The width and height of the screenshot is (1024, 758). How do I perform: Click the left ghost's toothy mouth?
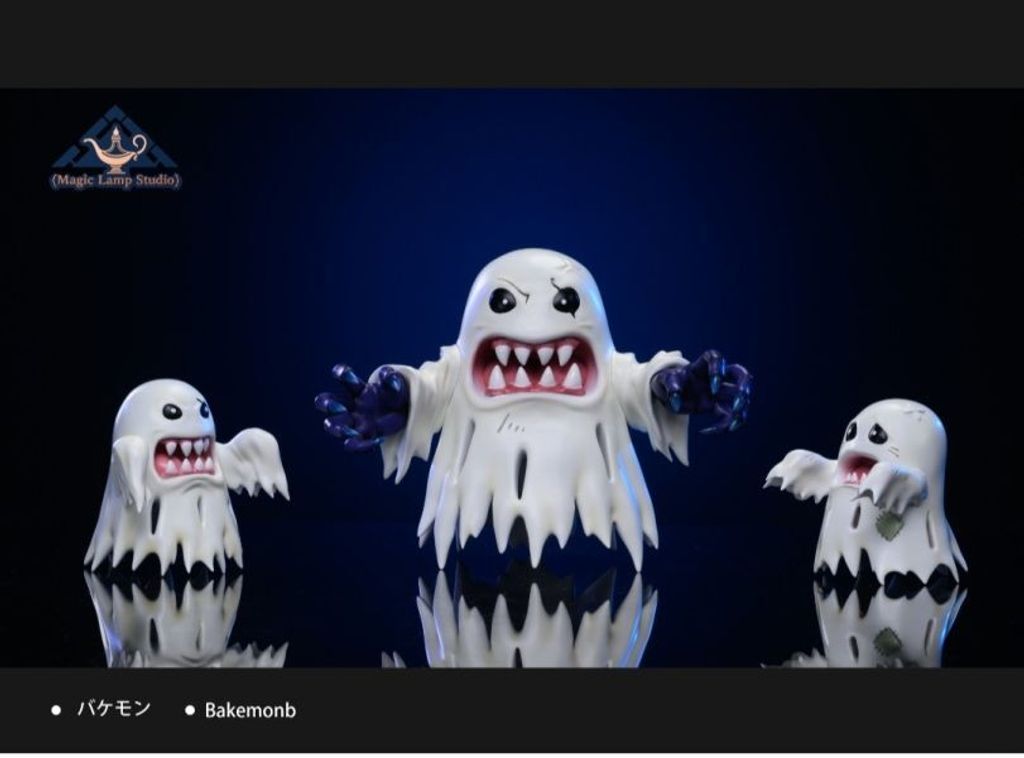point(184,456)
